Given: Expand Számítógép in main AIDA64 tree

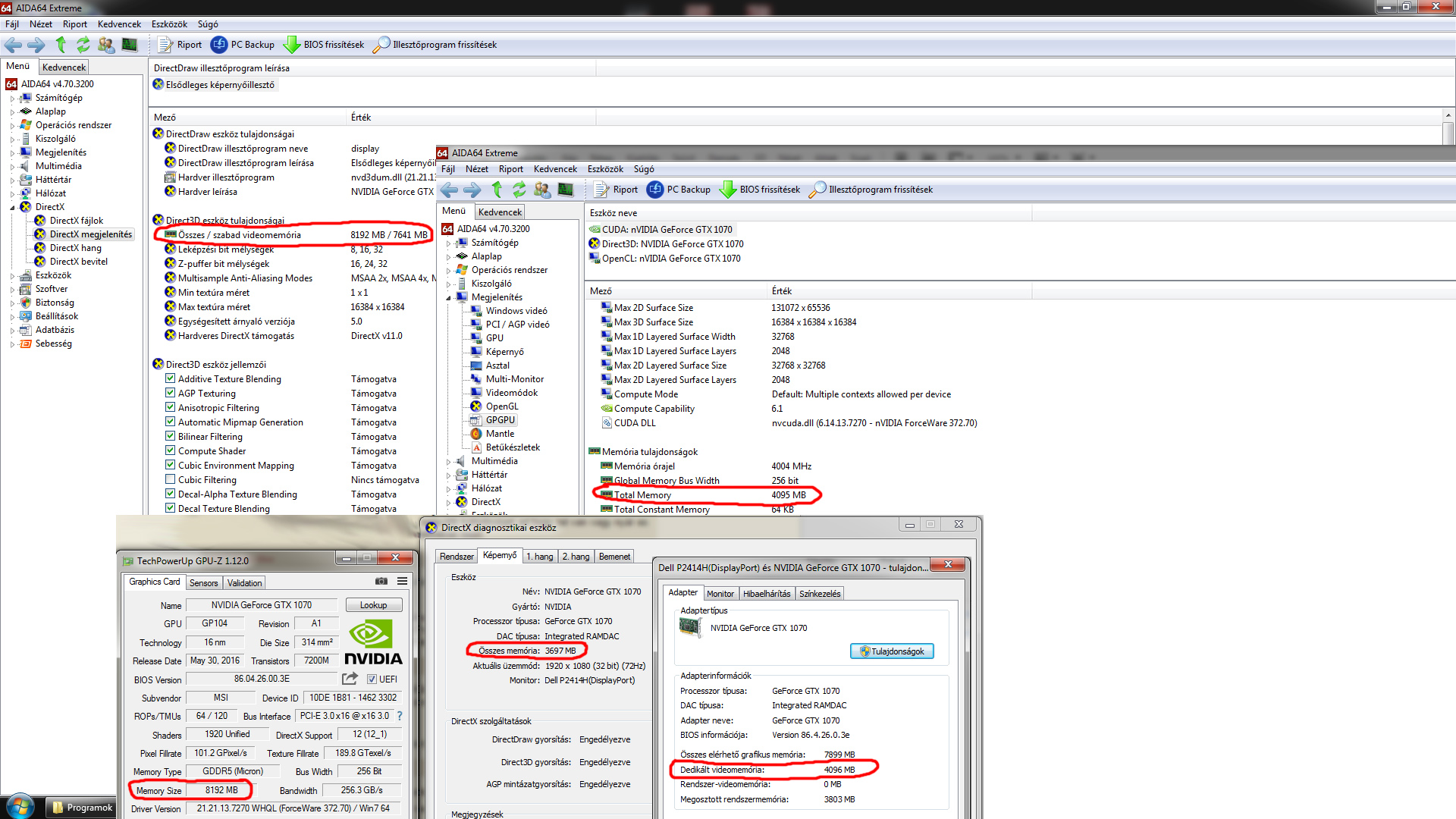Looking at the screenshot, I should click(x=12, y=98).
